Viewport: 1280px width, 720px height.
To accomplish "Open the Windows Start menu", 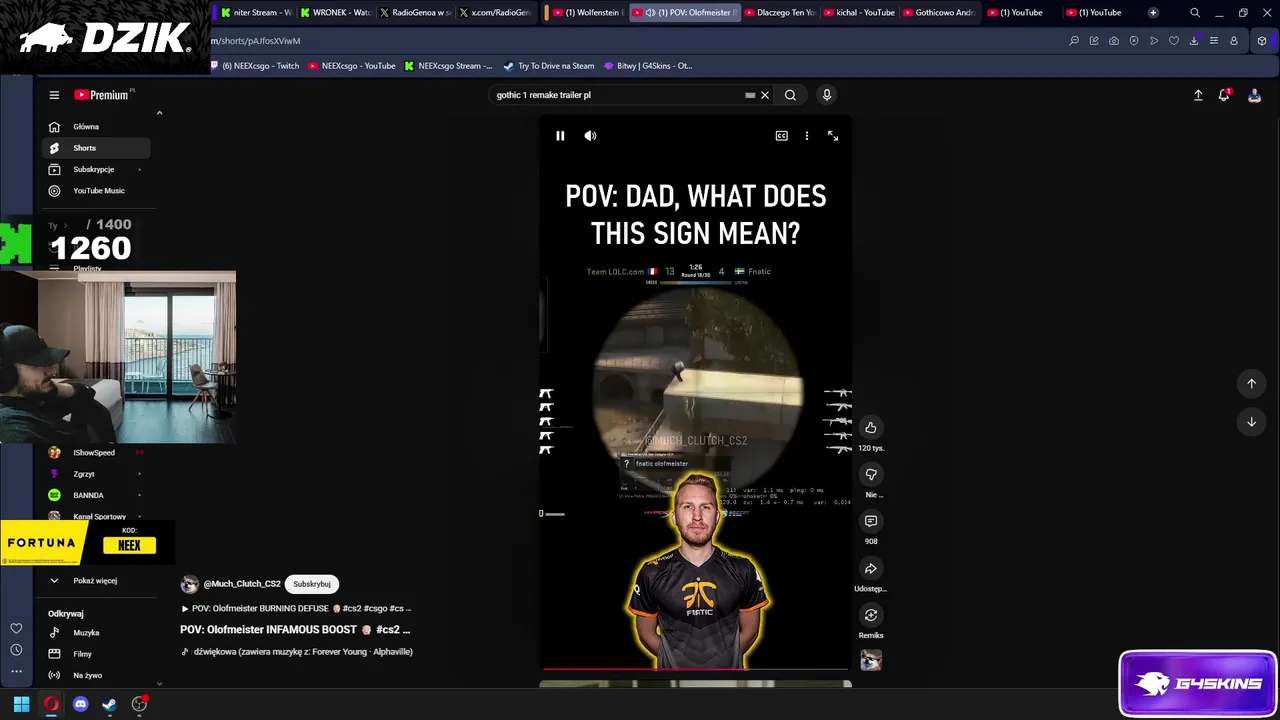I will (x=21, y=704).
